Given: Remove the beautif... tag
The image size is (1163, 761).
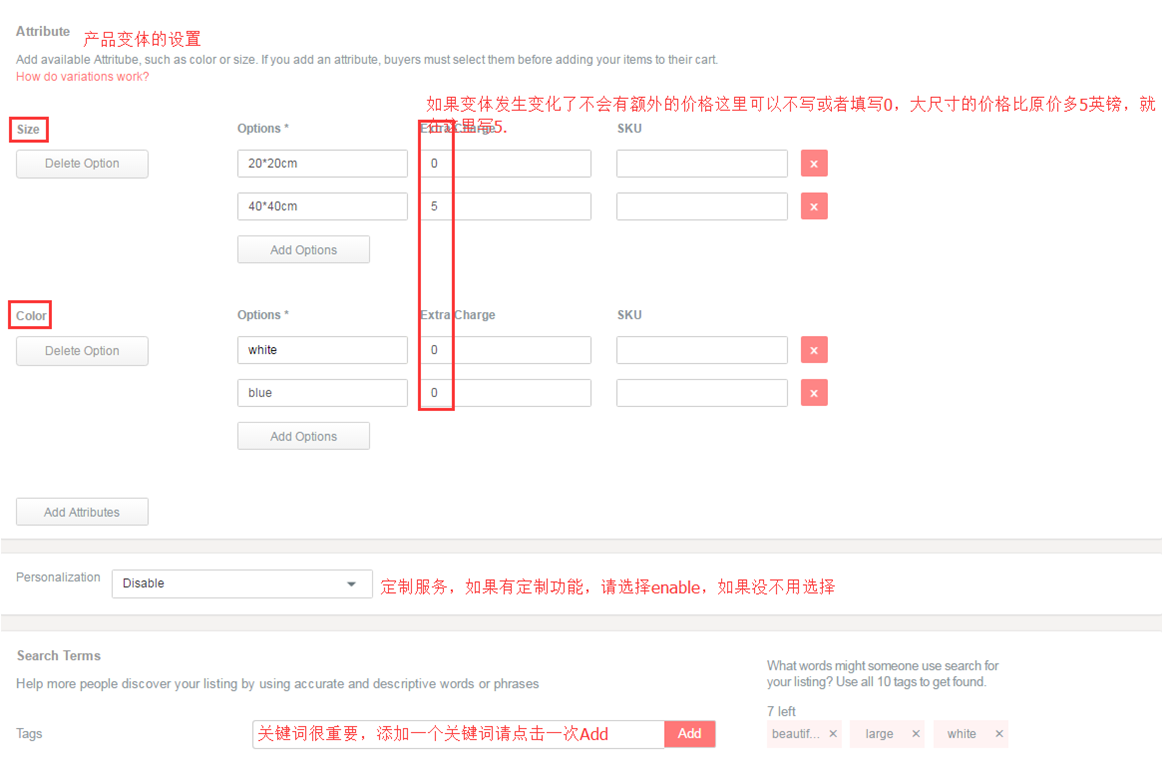Looking at the screenshot, I should pos(833,734).
